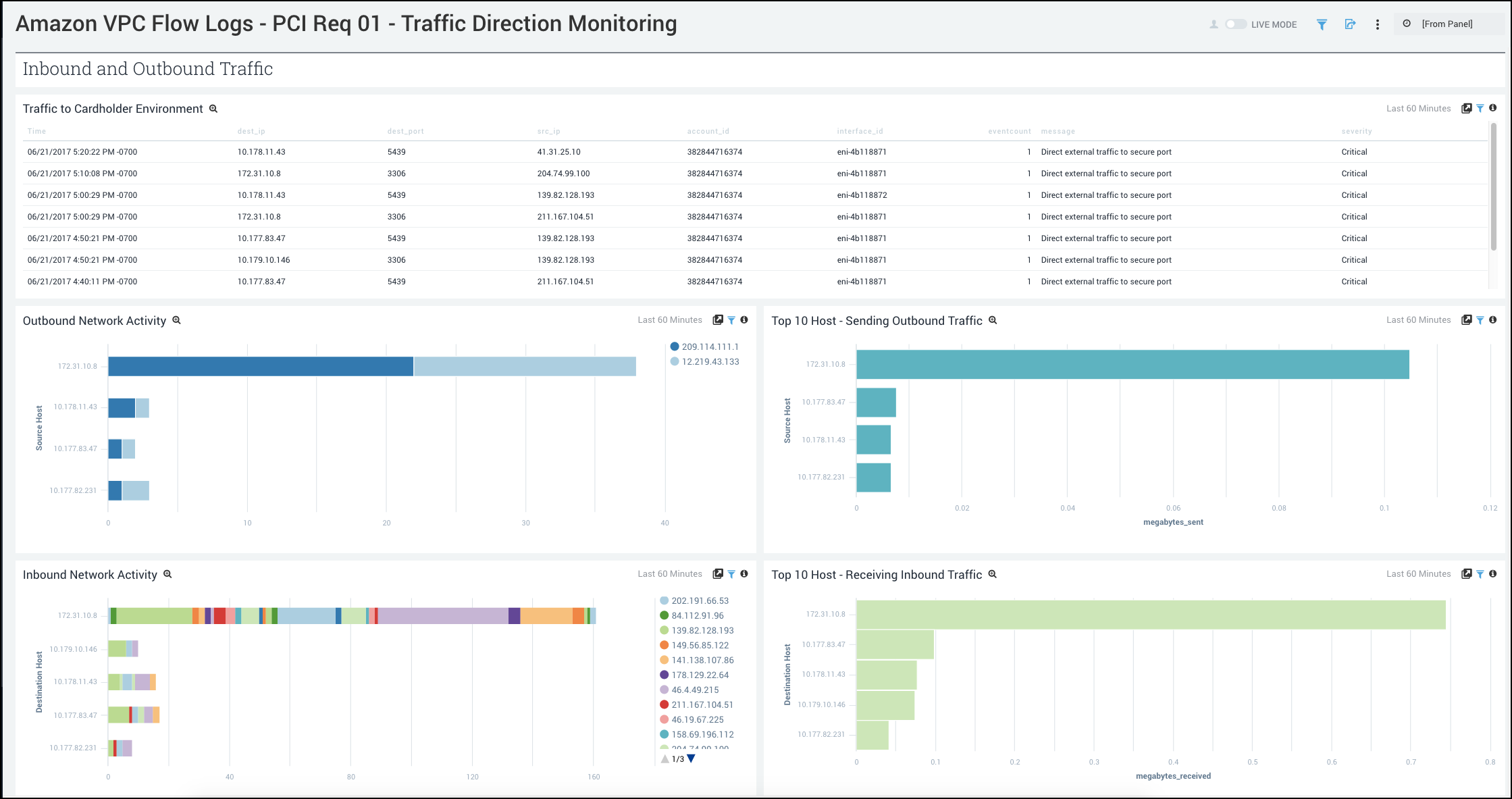Click the 172.31.10.8 bar in Sending Outbound chart
The image size is (1512, 799).
coord(1132,364)
